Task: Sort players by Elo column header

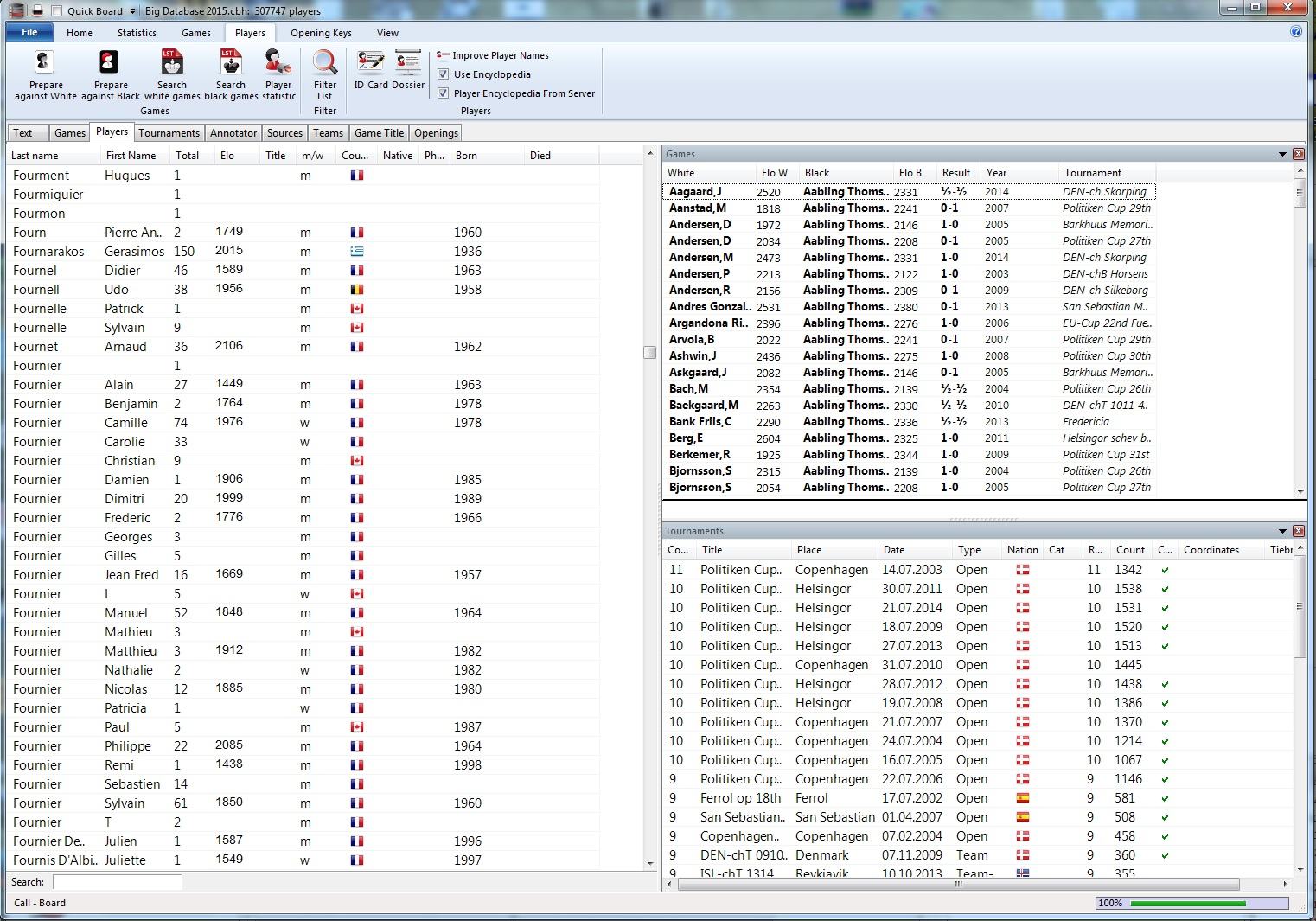Action: (x=227, y=156)
